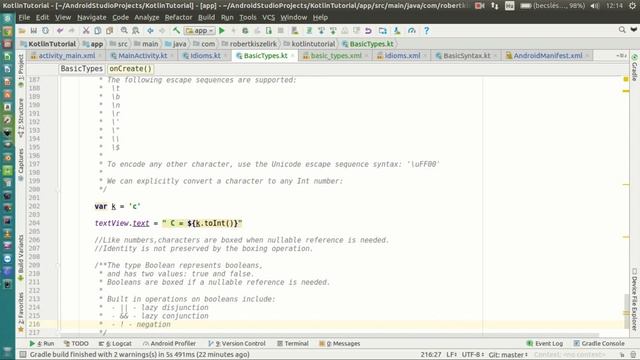Click the onCreate() method breadcrumb
Viewport: 640px width, 360px height.
tap(130, 69)
